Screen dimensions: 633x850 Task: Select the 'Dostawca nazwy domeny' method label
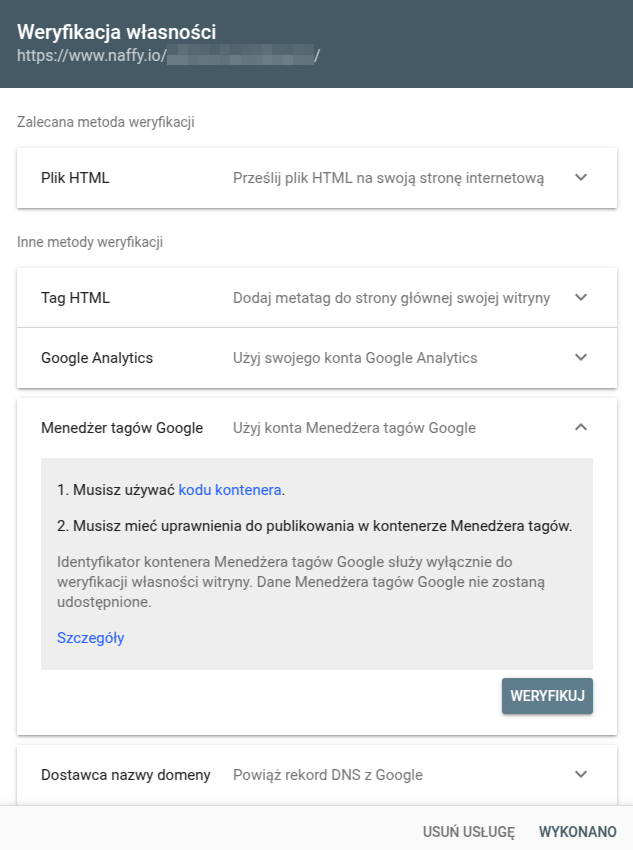click(x=126, y=774)
